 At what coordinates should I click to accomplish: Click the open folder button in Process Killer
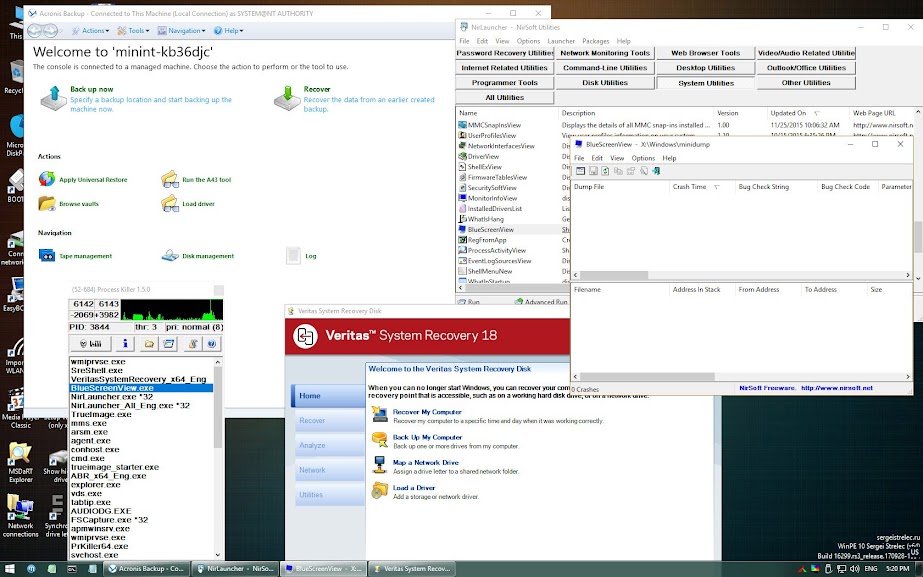click(149, 343)
